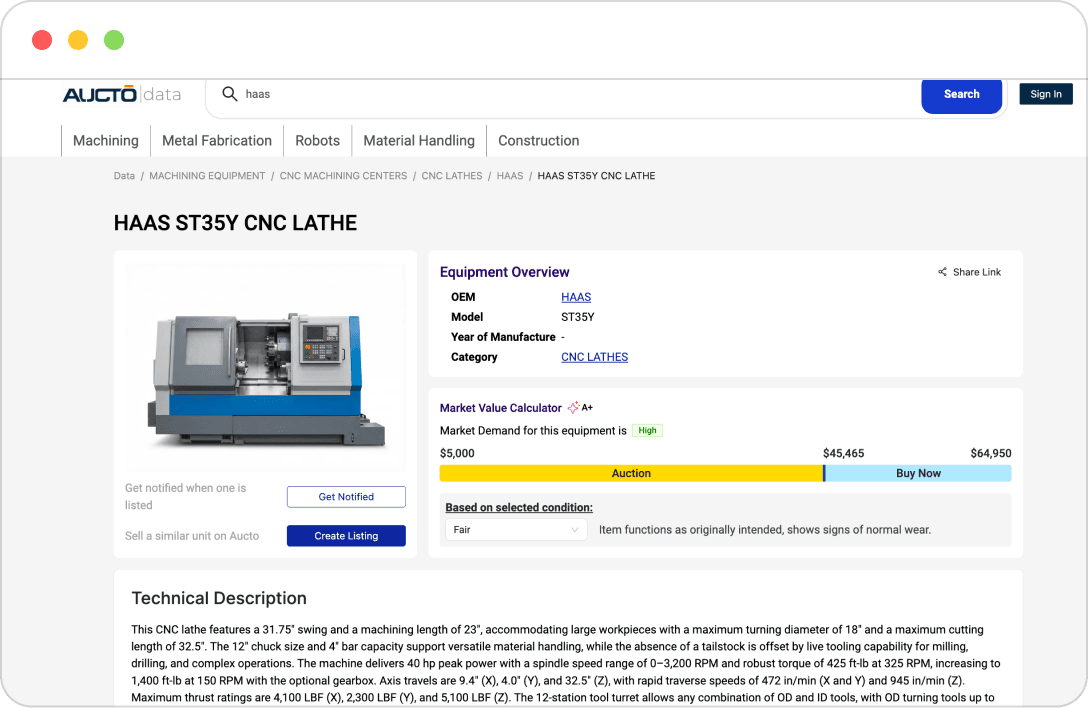Image resolution: width=1088 pixels, height=708 pixels.
Task: Click the Market Value Calculator title
Action: point(501,408)
